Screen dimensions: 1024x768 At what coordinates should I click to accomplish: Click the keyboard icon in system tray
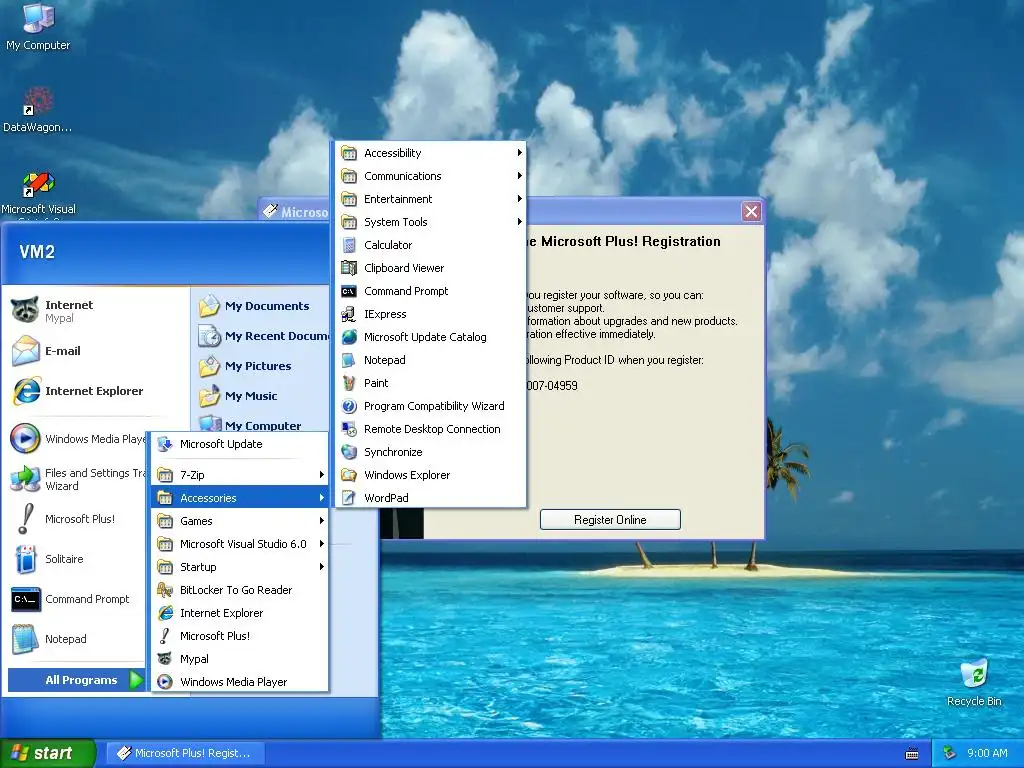click(912, 754)
